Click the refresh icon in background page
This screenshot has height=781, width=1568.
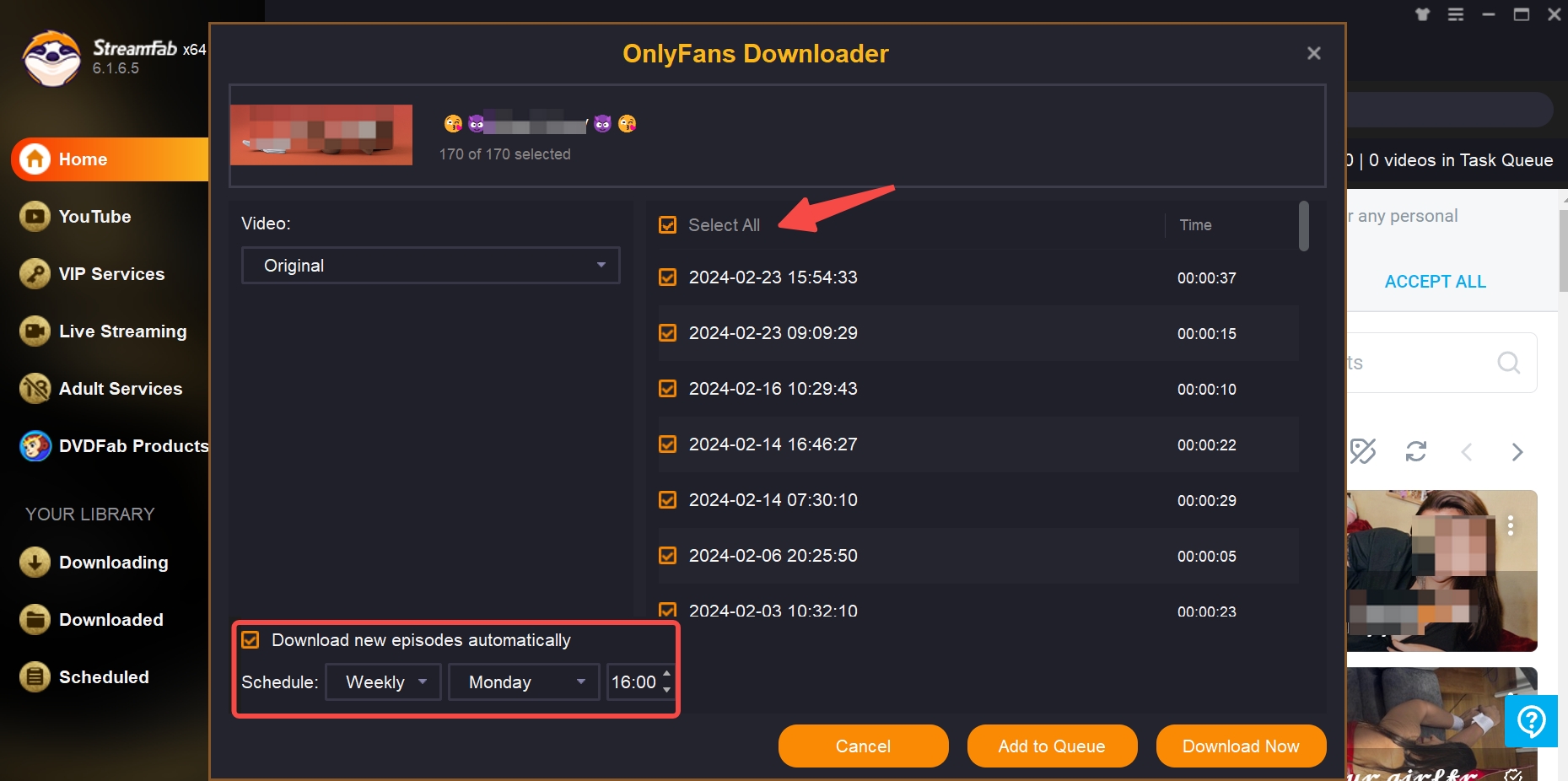(1416, 451)
